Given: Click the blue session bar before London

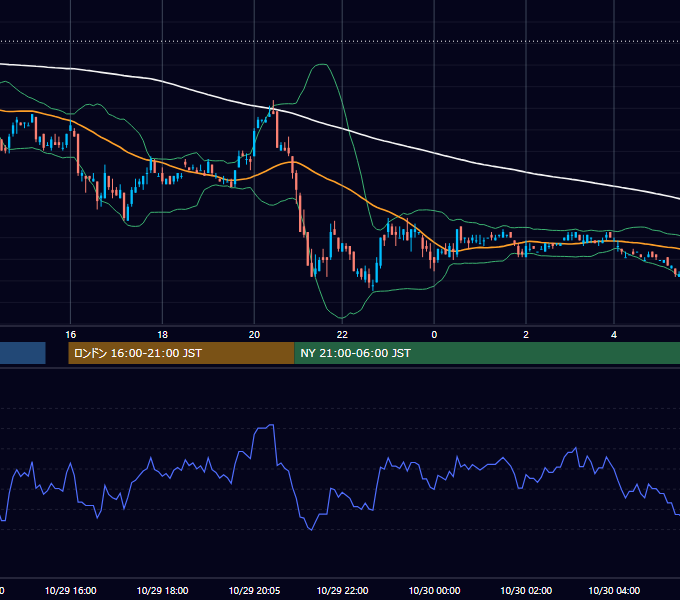Looking at the screenshot, I should pyautogui.click(x=23, y=353).
